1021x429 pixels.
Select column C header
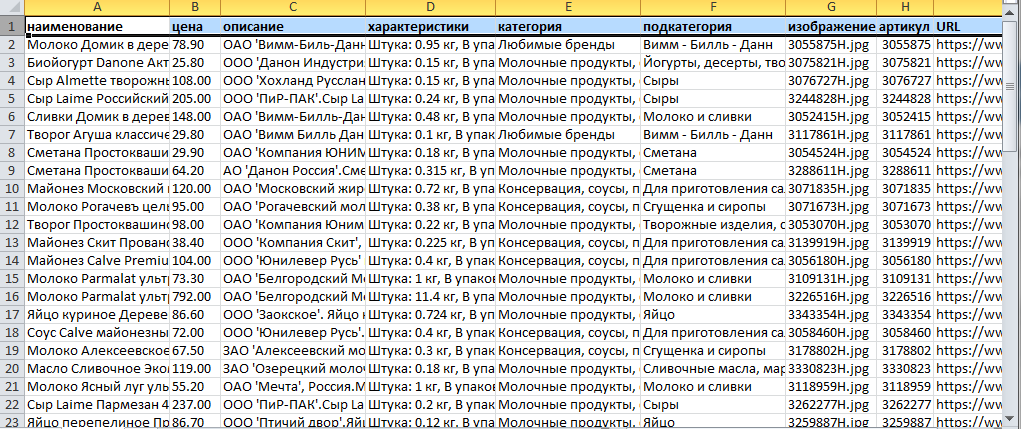tap(293, 8)
